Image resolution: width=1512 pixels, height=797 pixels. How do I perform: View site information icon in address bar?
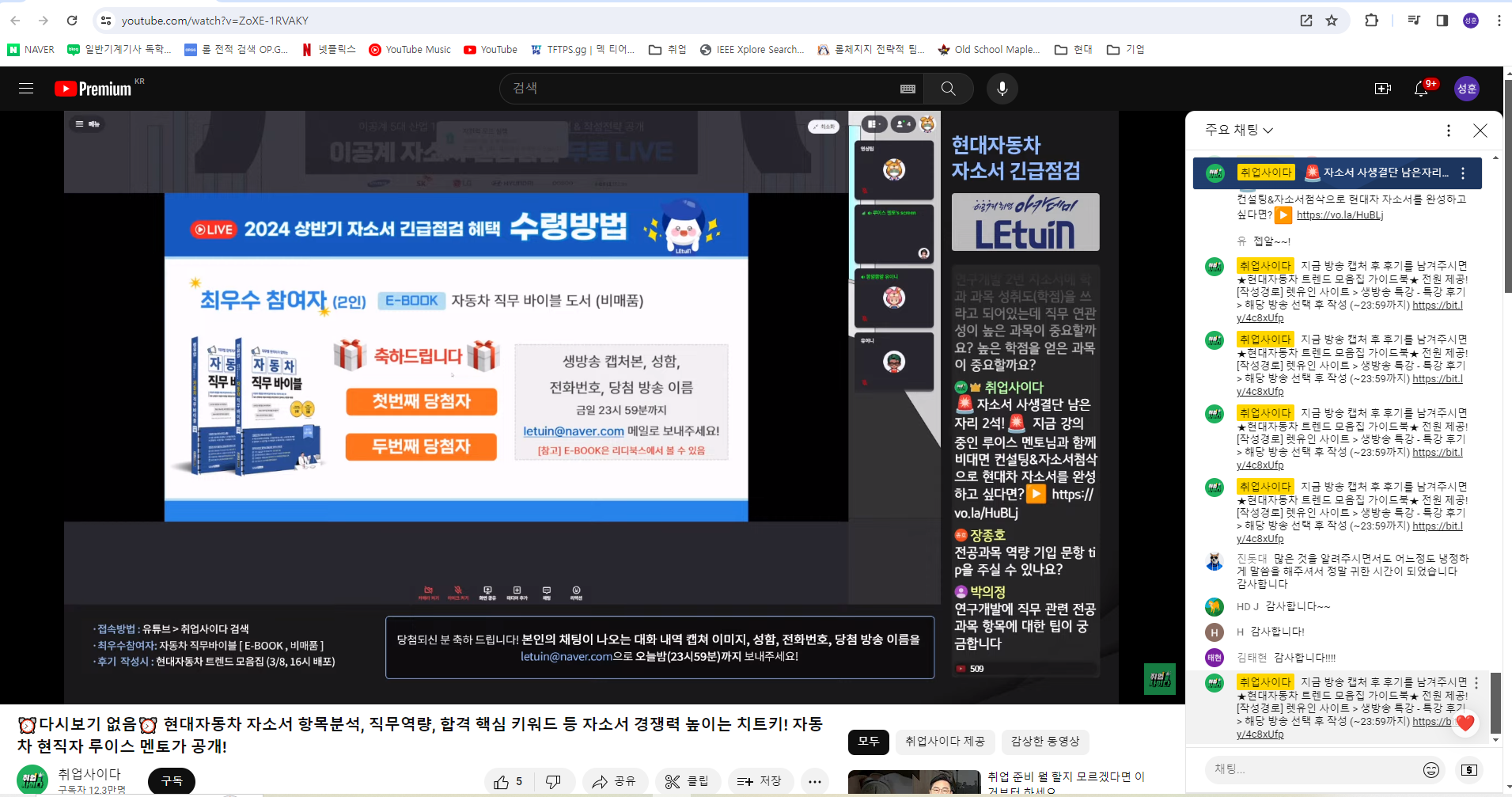point(106,21)
